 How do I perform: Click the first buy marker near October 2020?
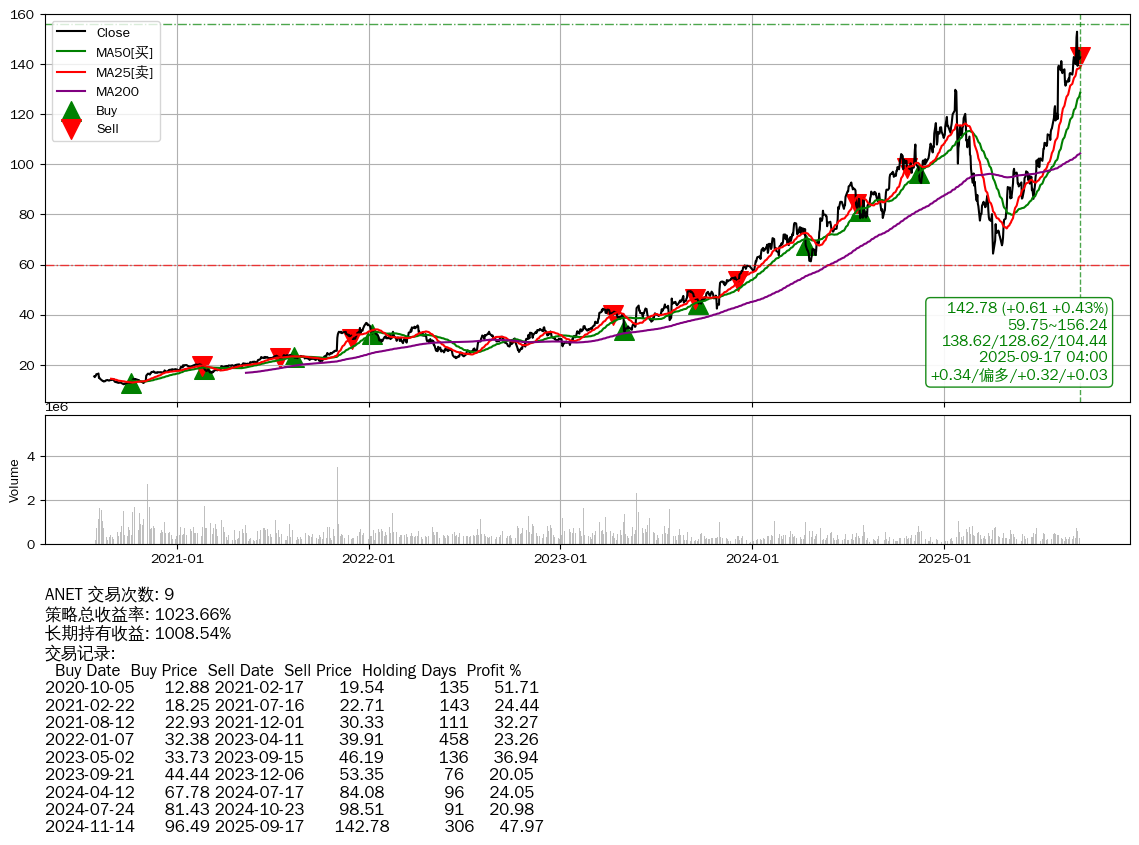tap(131, 383)
